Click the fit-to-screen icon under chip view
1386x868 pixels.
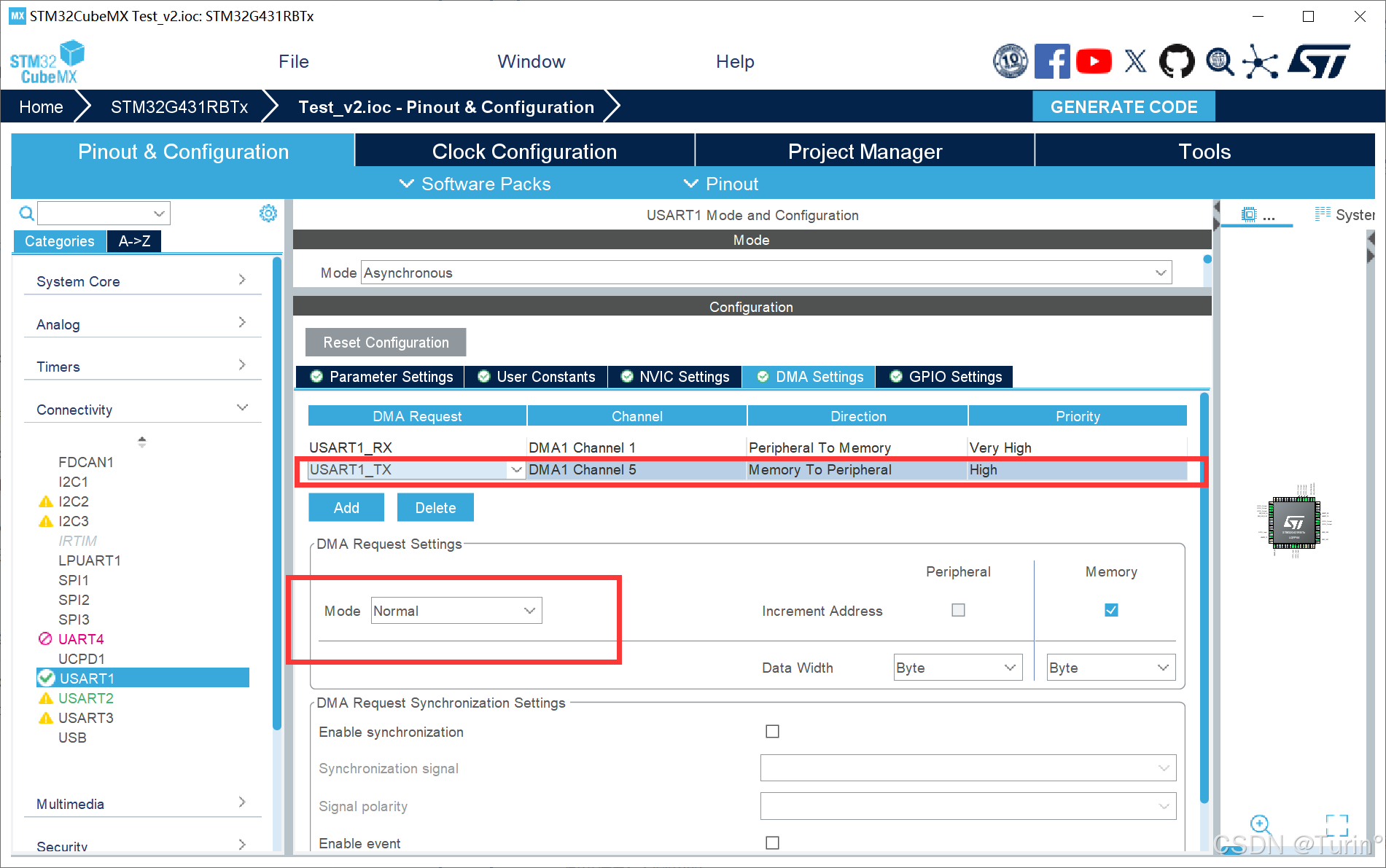click(1337, 825)
